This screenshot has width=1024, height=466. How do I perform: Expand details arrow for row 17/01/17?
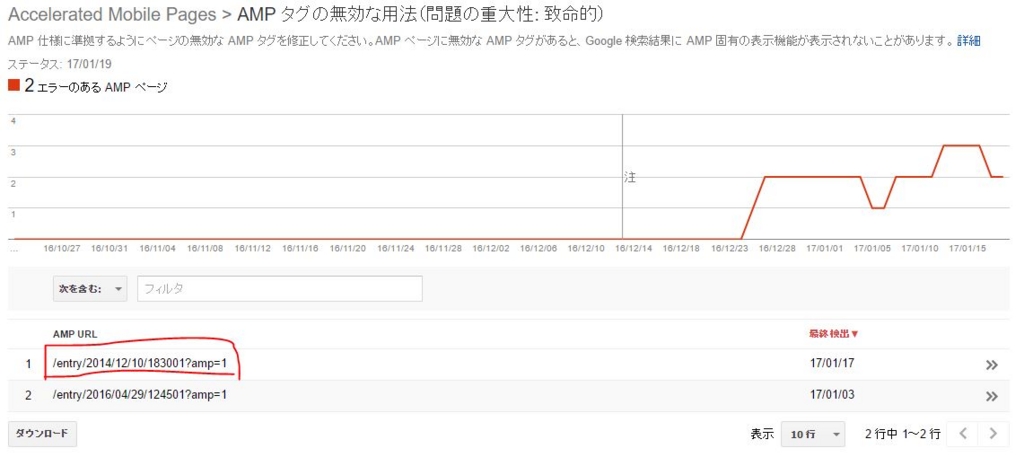(992, 365)
